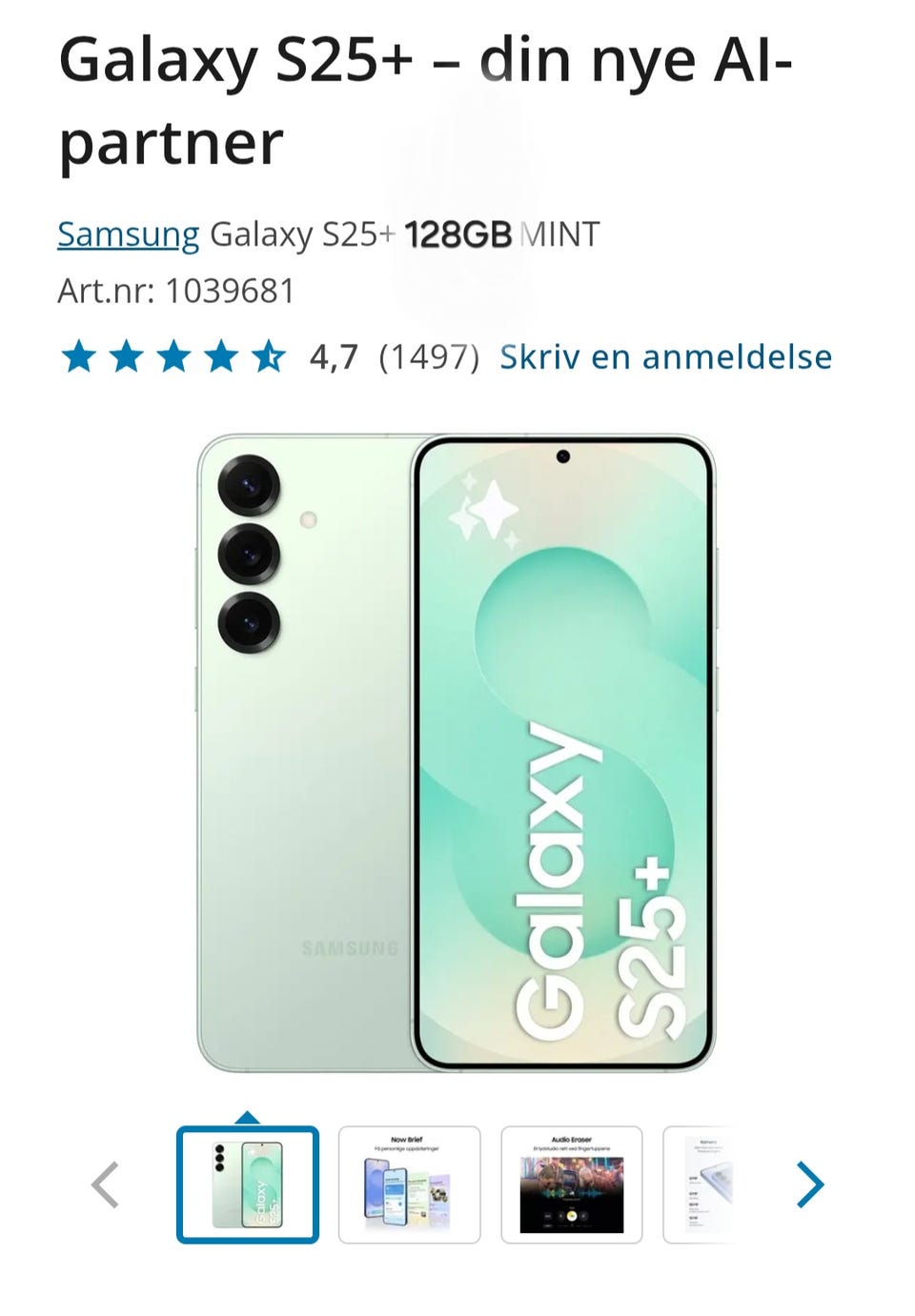Image resolution: width=915 pixels, height=1316 pixels.
Task: Open the Samsung brand link
Action: pyautogui.click(x=129, y=234)
